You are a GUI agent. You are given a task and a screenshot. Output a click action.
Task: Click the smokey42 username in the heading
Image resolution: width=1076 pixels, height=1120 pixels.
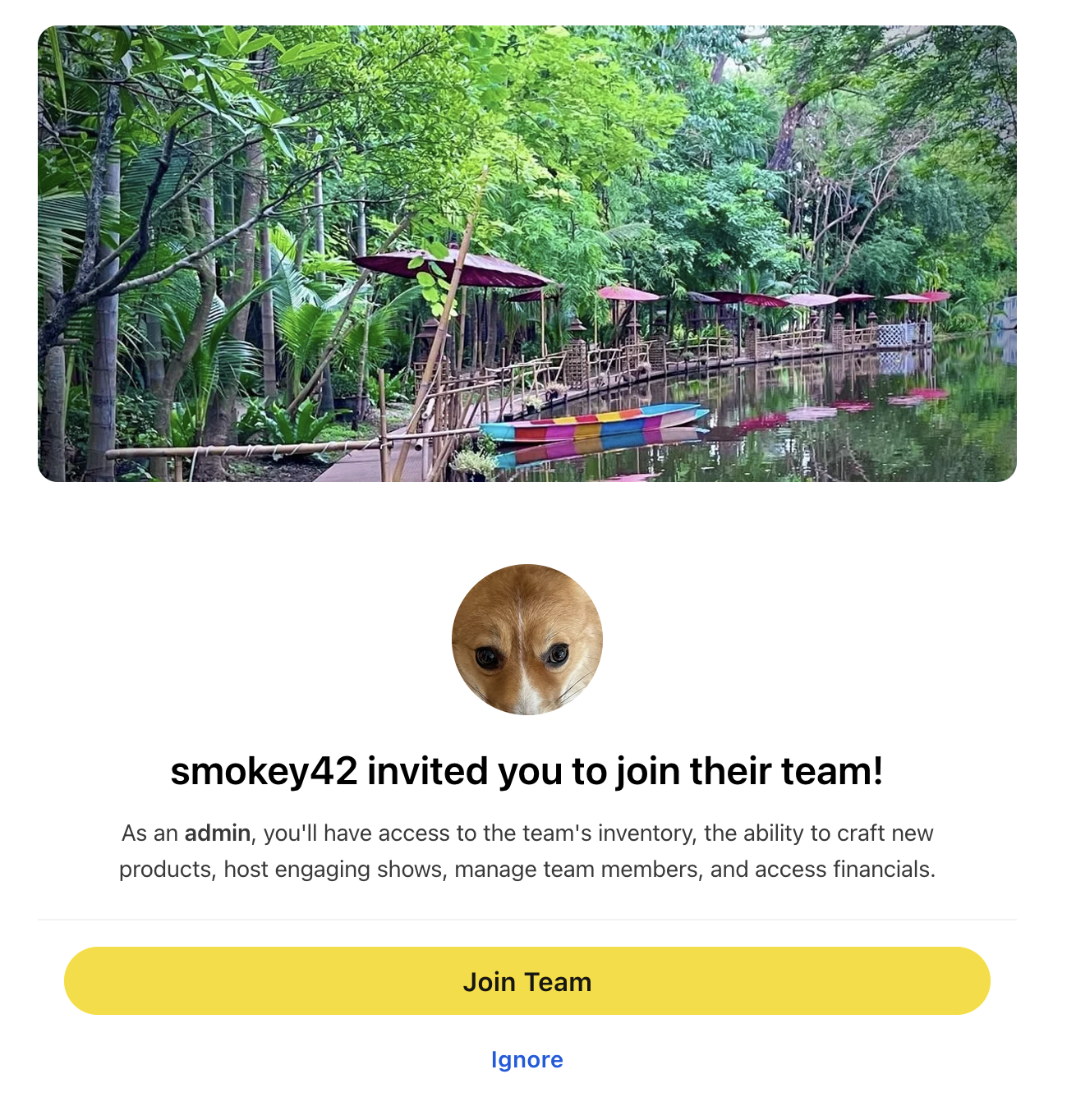point(264,772)
